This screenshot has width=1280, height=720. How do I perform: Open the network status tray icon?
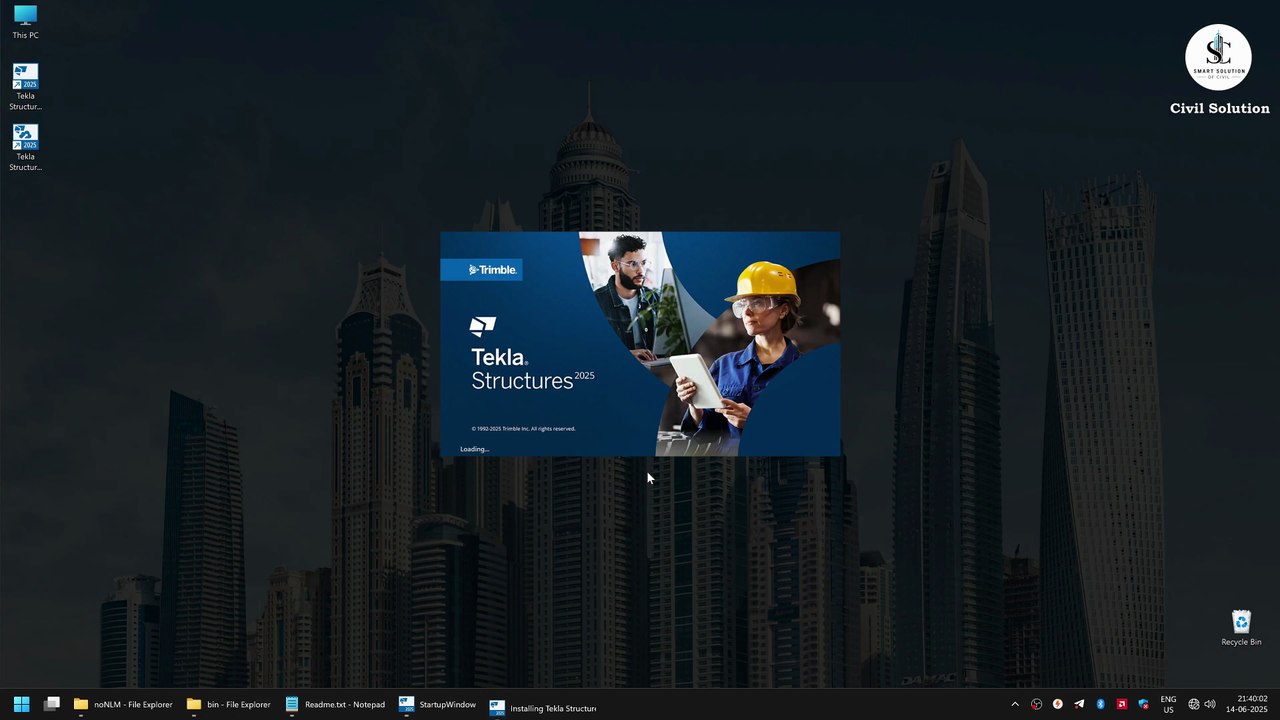[x=1193, y=704]
